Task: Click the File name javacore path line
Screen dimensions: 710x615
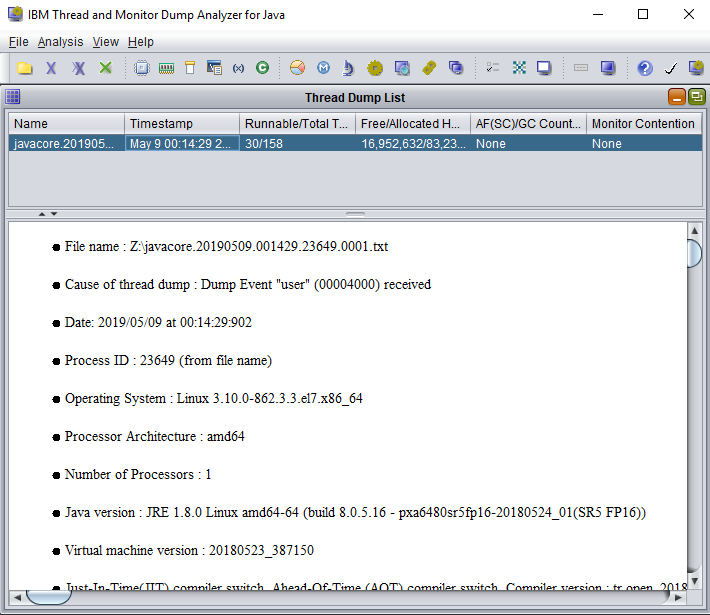Action: pos(226,246)
